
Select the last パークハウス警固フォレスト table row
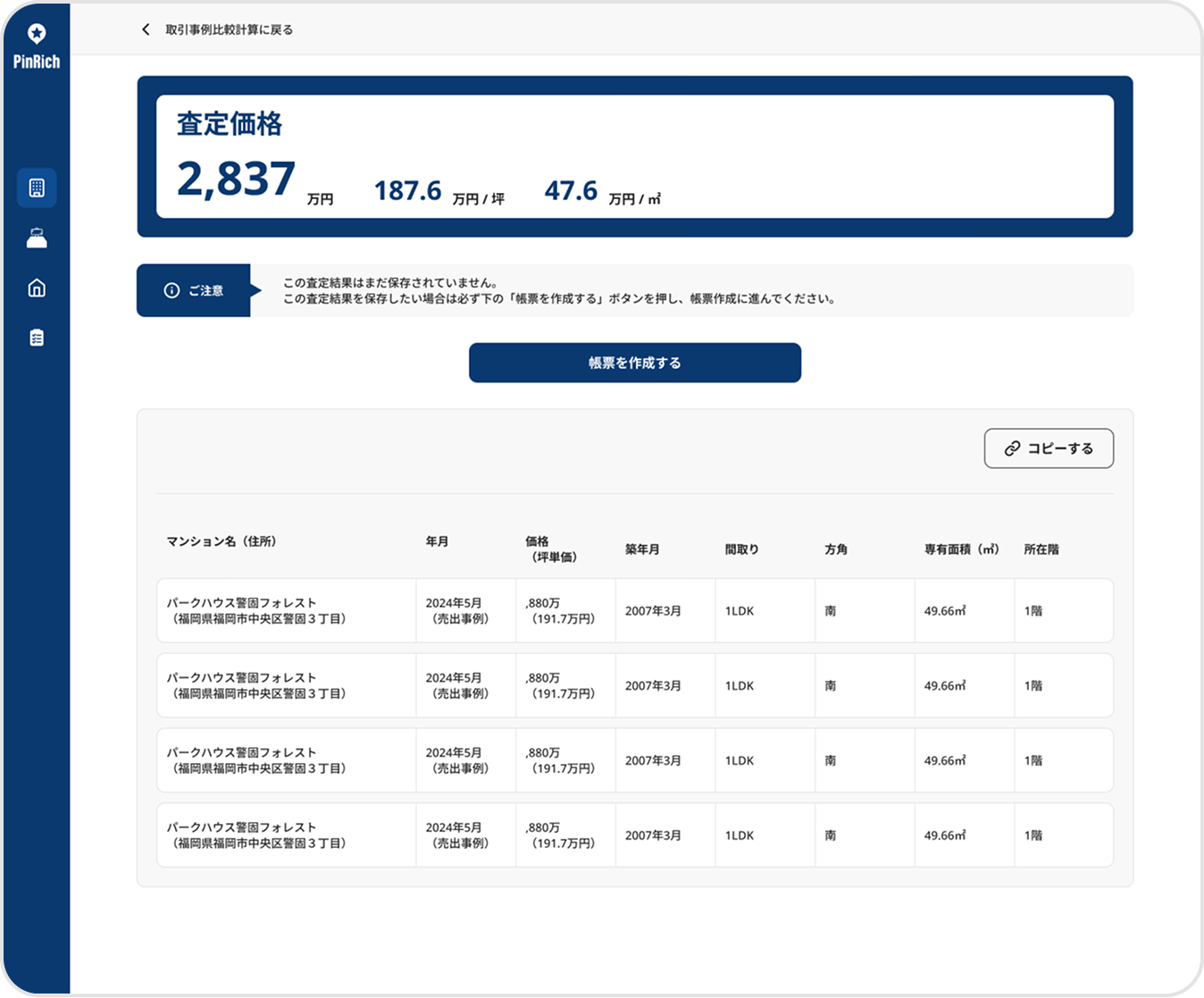click(x=634, y=835)
